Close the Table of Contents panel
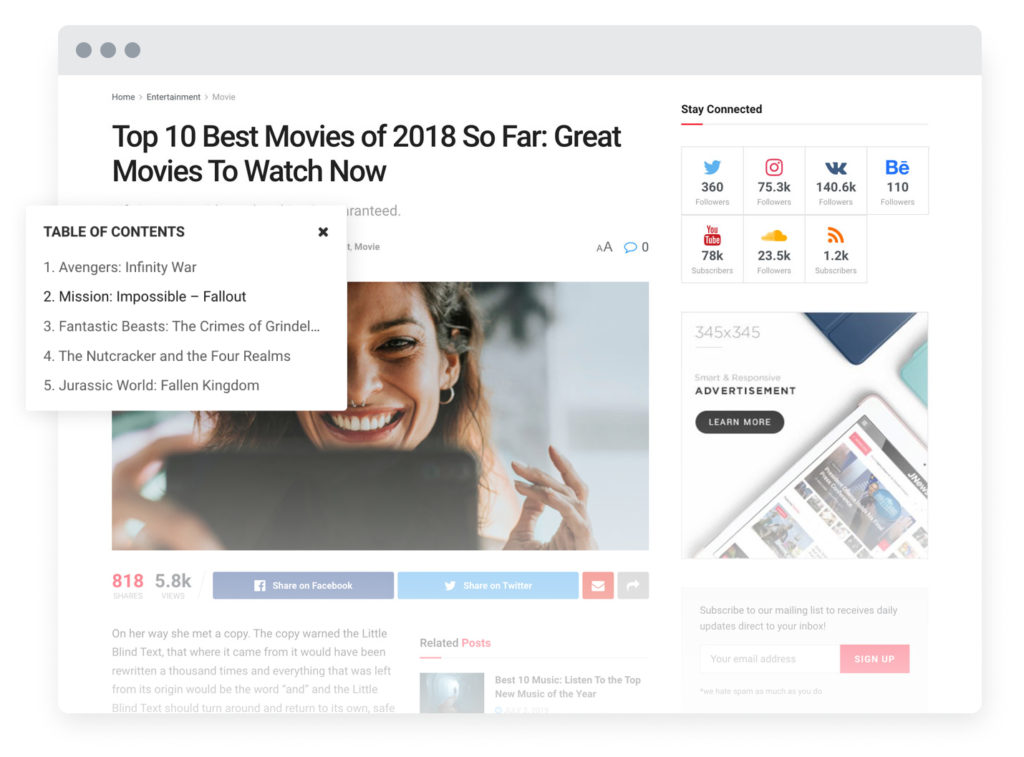 pyautogui.click(x=323, y=232)
